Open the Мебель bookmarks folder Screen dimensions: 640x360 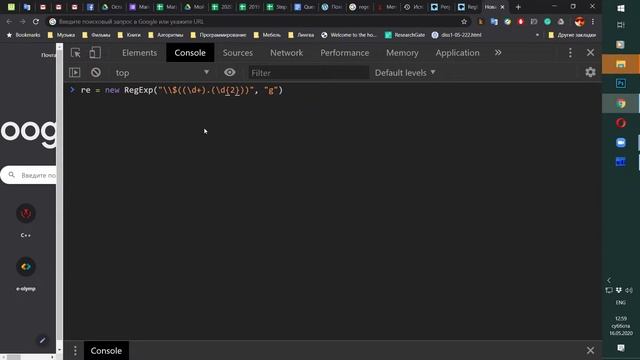point(267,35)
